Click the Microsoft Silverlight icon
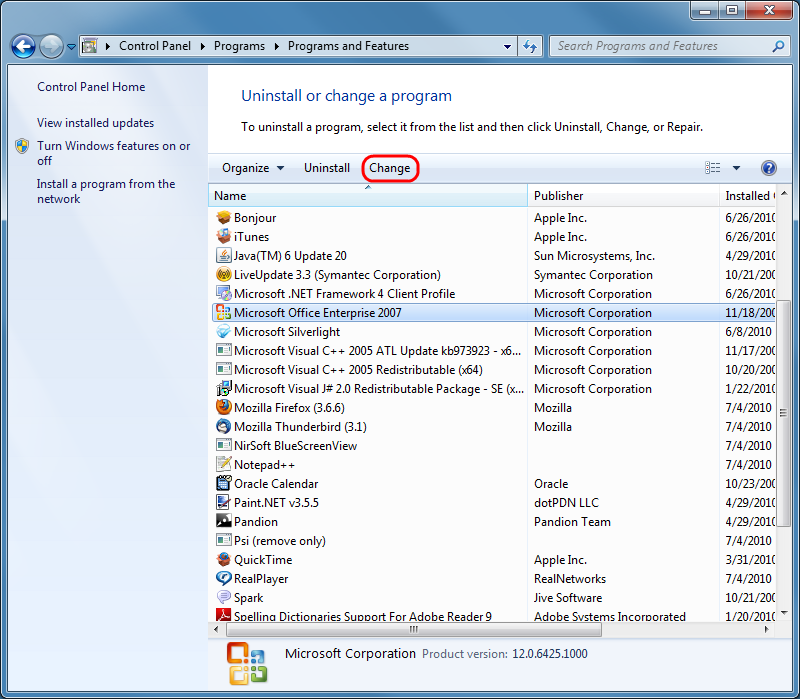The height and width of the screenshot is (699, 800). tap(223, 332)
